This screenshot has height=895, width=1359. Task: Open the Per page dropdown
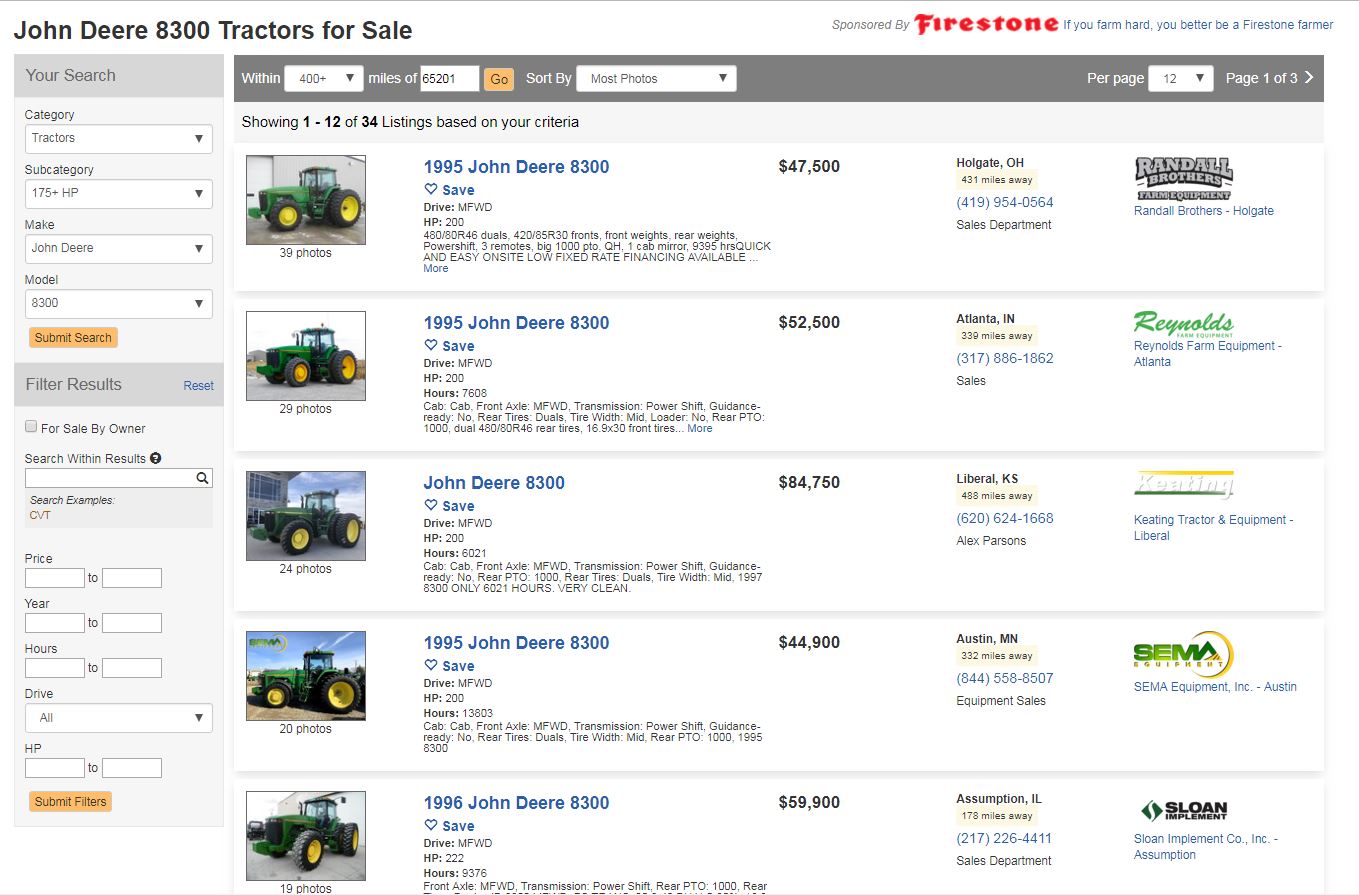pyautogui.click(x=1181, y=78)
